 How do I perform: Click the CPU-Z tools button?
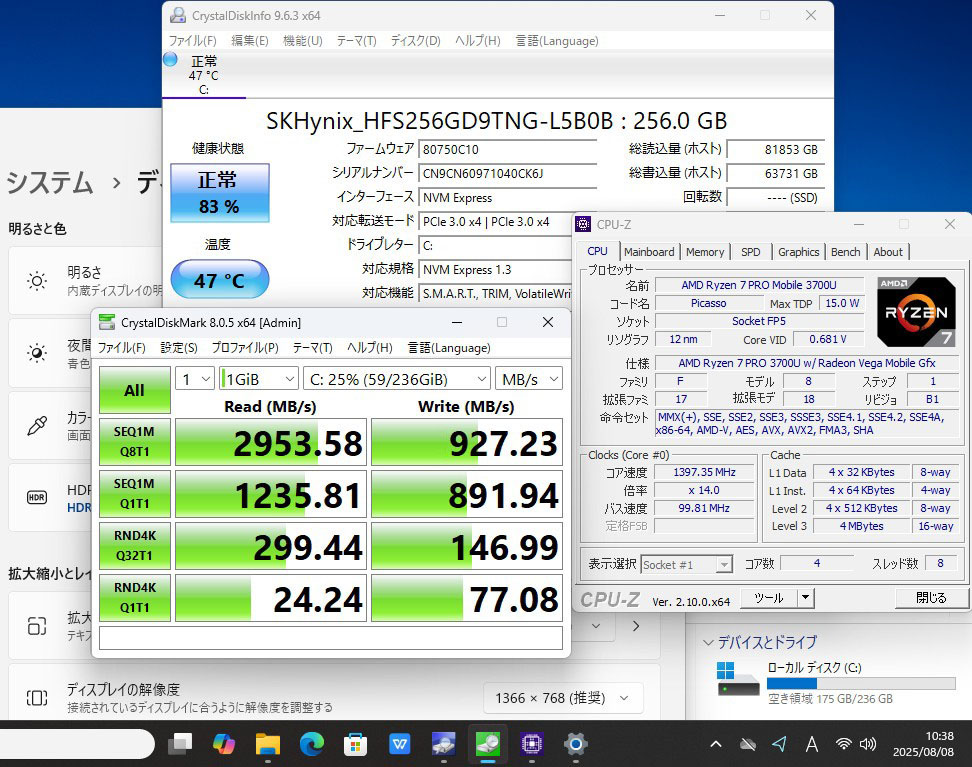pos(769,598)
